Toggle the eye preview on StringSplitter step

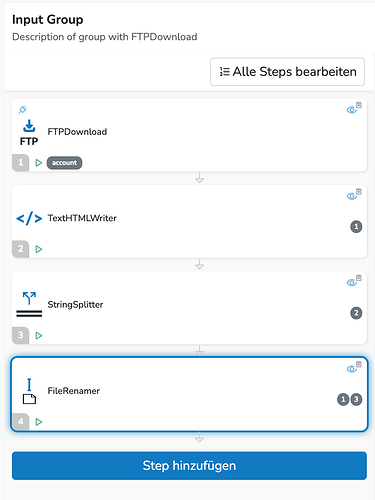352,283
